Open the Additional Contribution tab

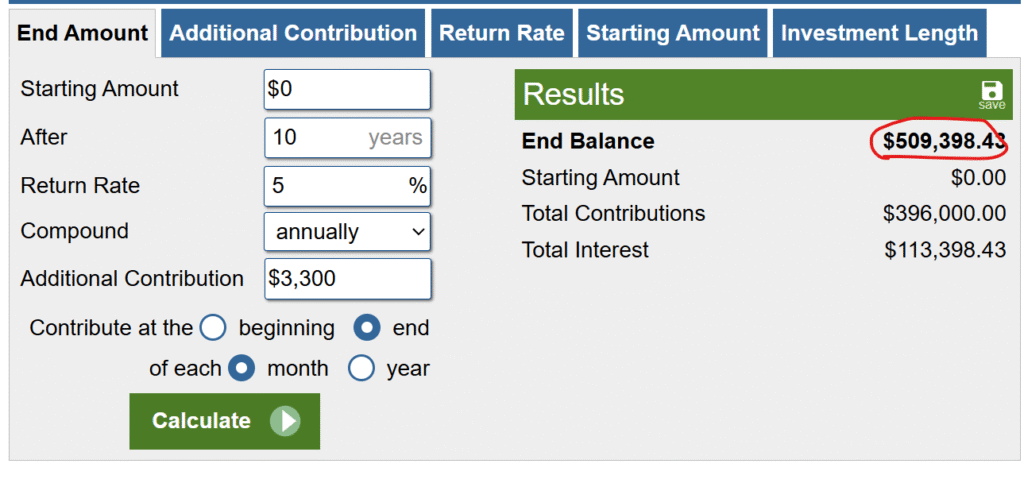(293, 33)
